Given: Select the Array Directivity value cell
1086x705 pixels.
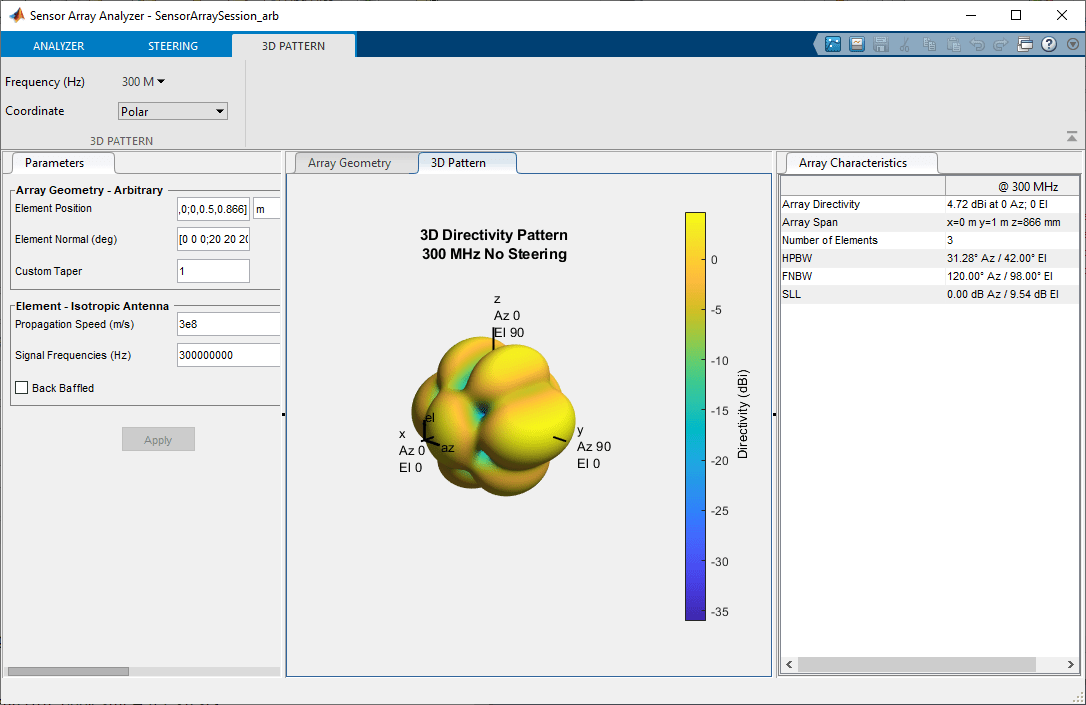Looking at the screenshot, I should [1012, 204].
